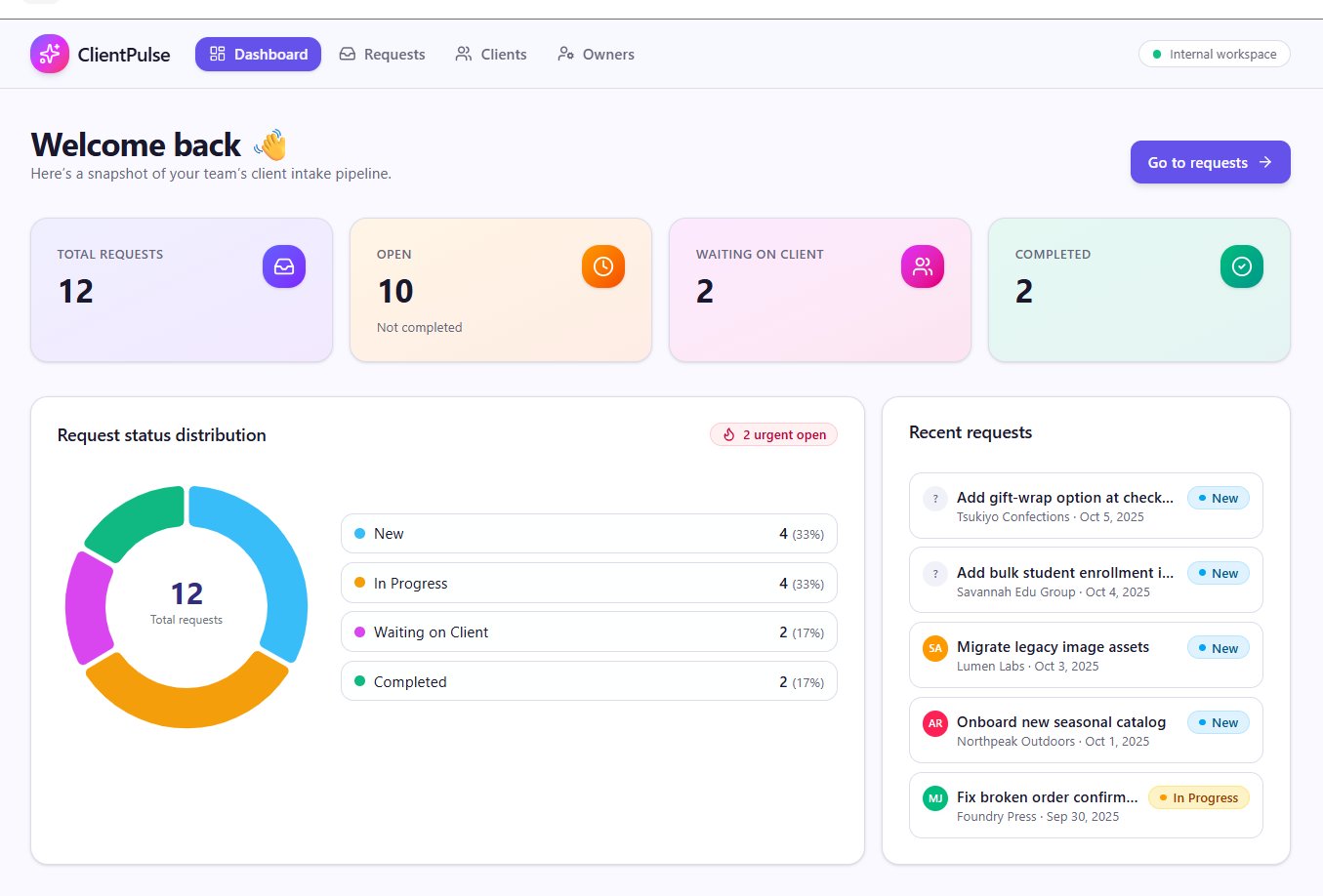Select the In Progress legend row
The height and width of the screenshot is (896, 1323).
point(589,583)
